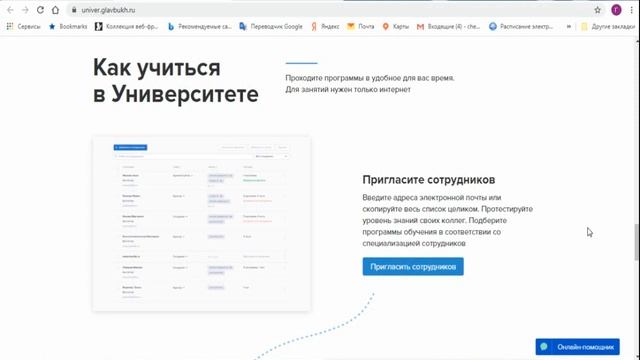Click the page vertical scrollbar thumb
The width and height of the screenshot is (640, 360).
coord(636,242)
